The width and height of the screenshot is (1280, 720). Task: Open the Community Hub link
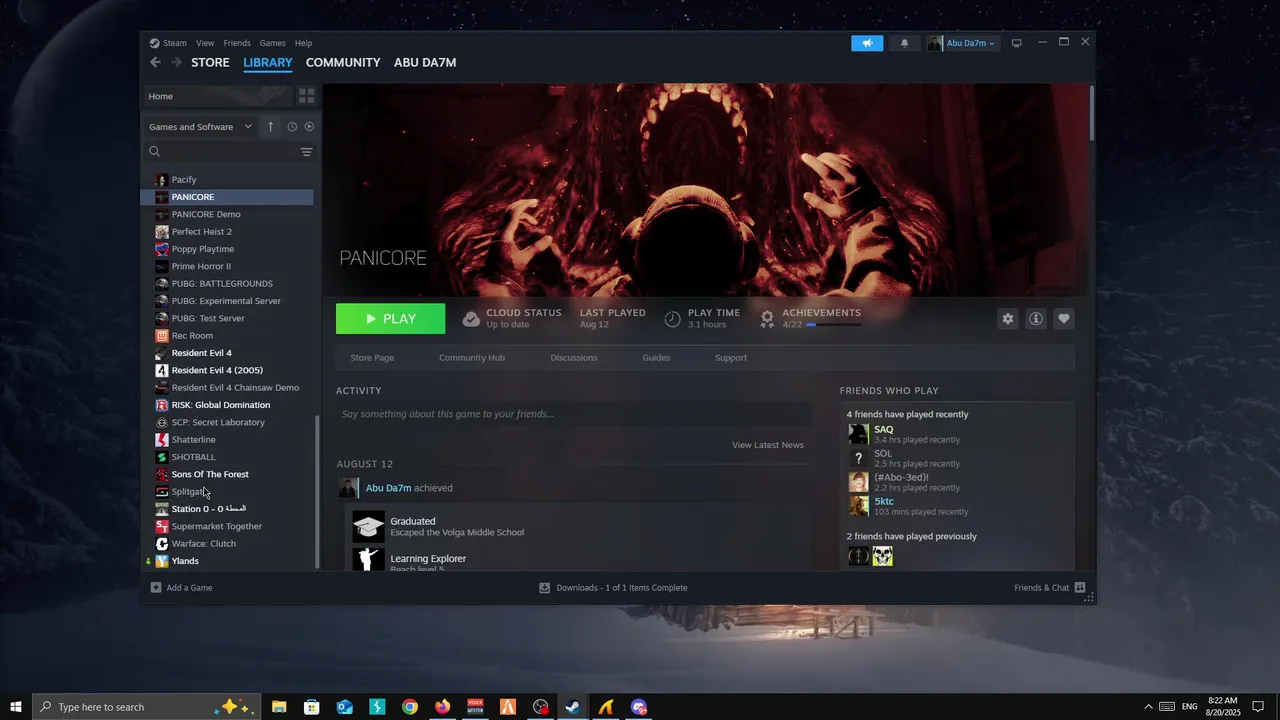coord(472,358)
